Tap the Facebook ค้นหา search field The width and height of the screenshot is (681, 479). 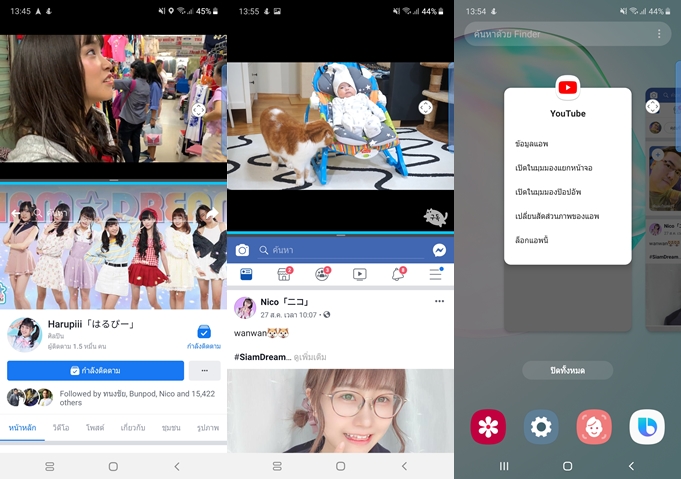pyautogui.click(x=340, y=250)
